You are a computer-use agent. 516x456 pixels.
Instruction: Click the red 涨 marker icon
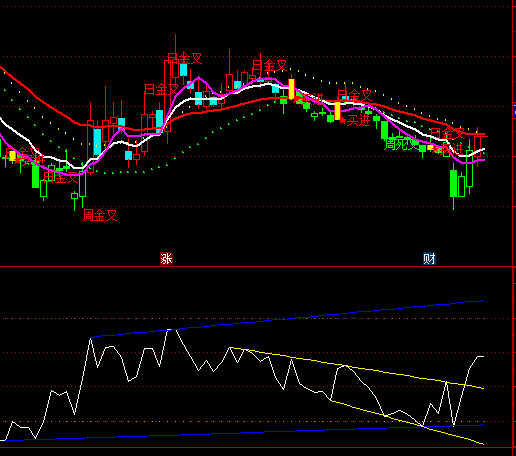click(x=166, y=259)
